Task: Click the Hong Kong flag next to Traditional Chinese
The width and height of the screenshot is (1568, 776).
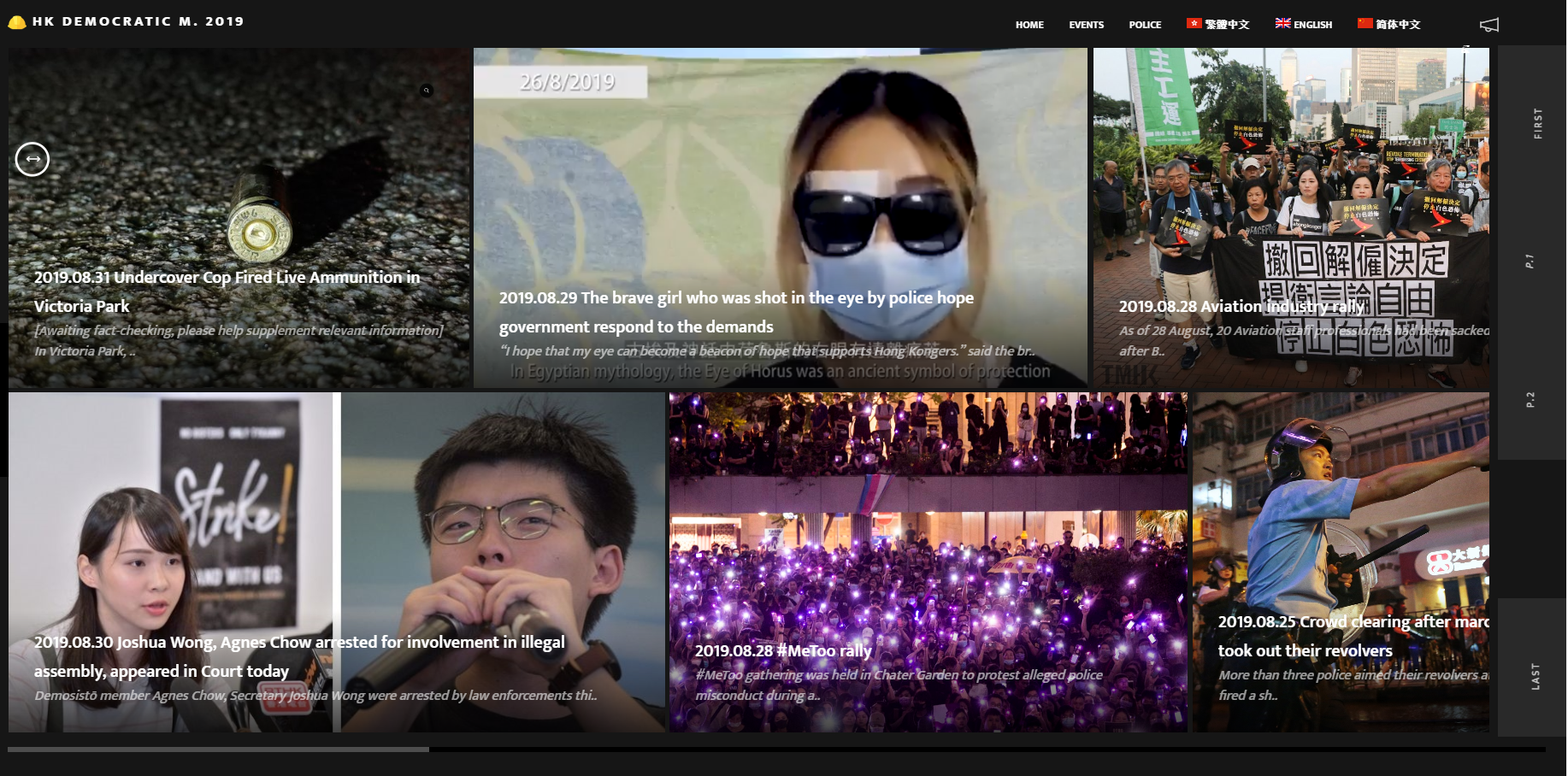Action: point(1194,23)
